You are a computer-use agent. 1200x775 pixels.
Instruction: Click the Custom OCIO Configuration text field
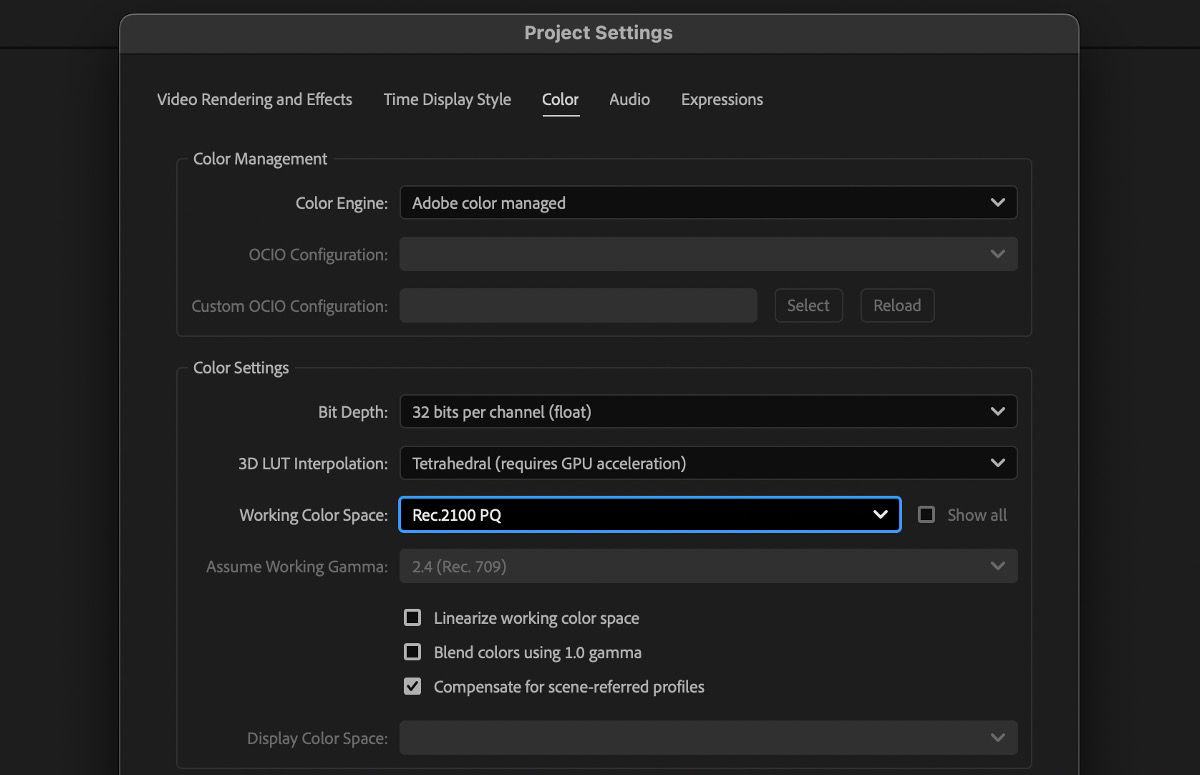[578, 305]
